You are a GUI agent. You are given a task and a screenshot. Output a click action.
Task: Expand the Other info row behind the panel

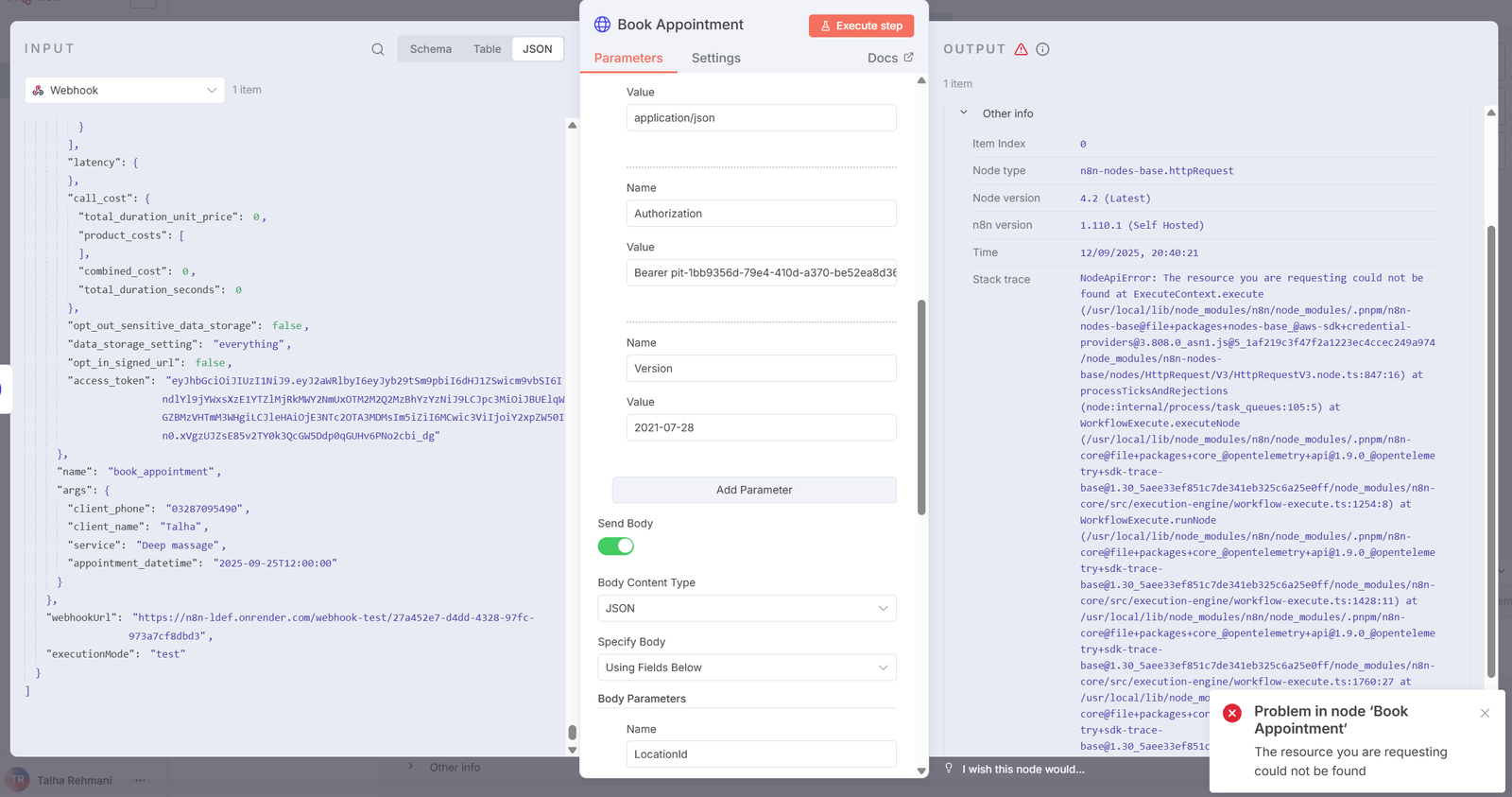coord(410,767)
